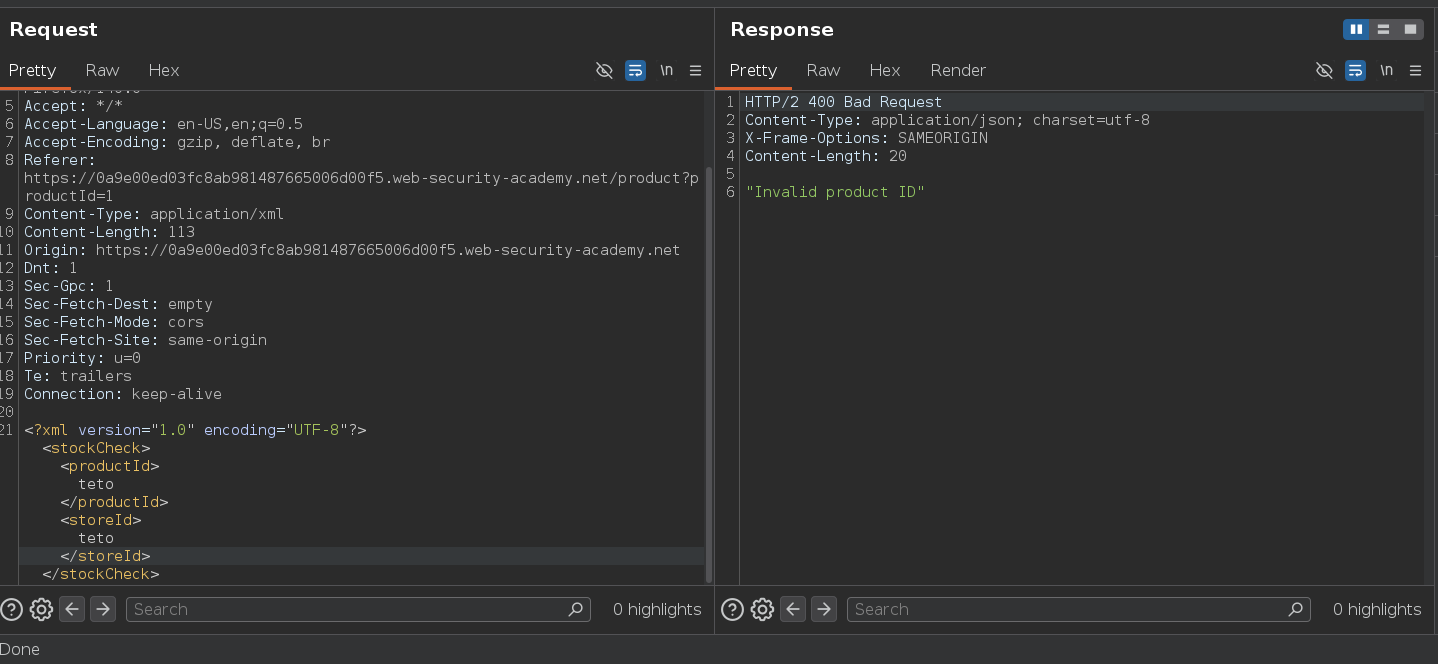Open hamburger options menu in Request panel
Screen dimensions: 1438x664
[695, 70]
